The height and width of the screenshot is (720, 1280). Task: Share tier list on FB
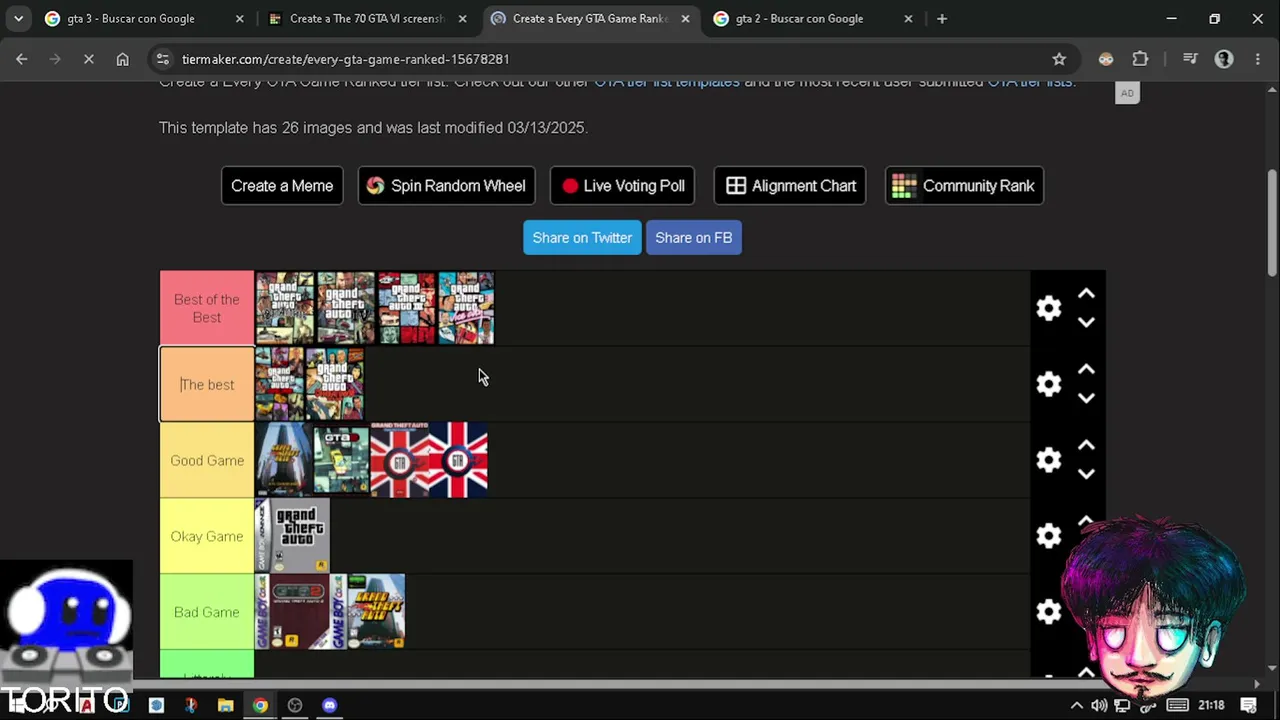coord(694,237)
